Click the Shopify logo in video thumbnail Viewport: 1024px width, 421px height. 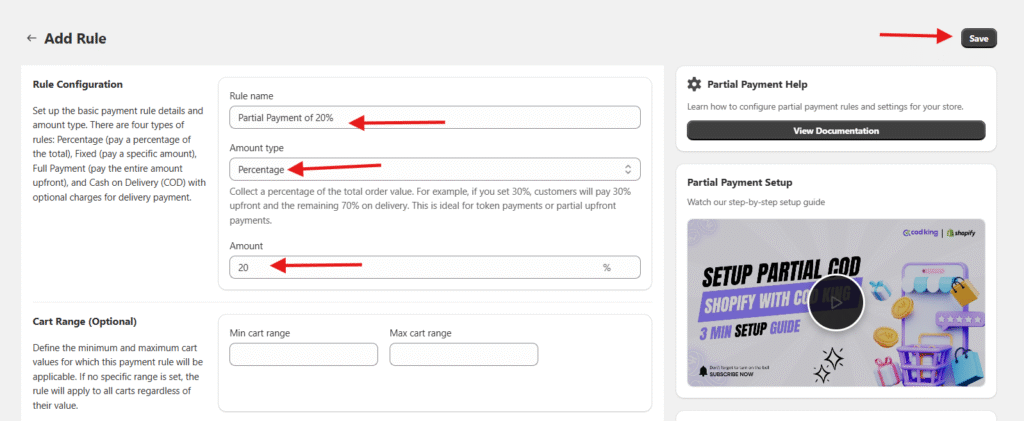click(963, 232)
